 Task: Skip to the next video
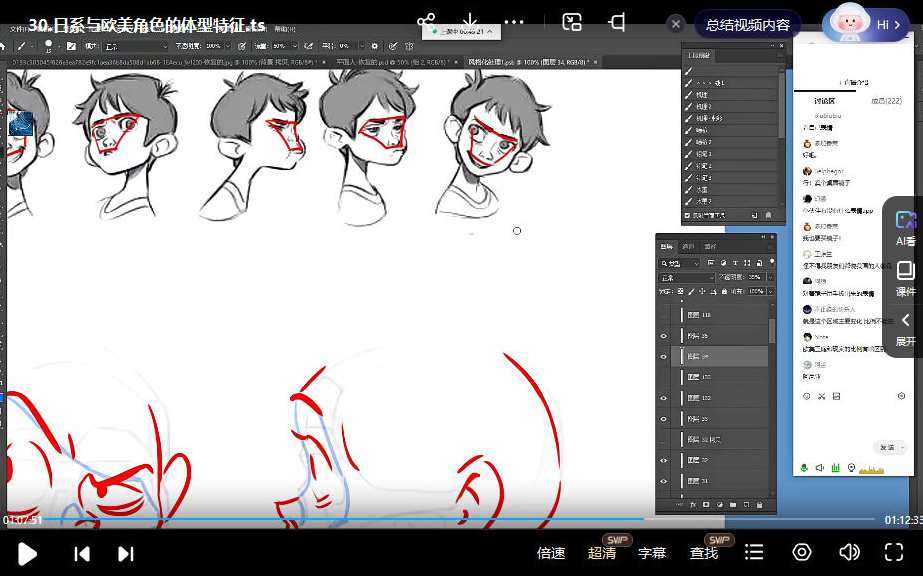tap(126, 553)
